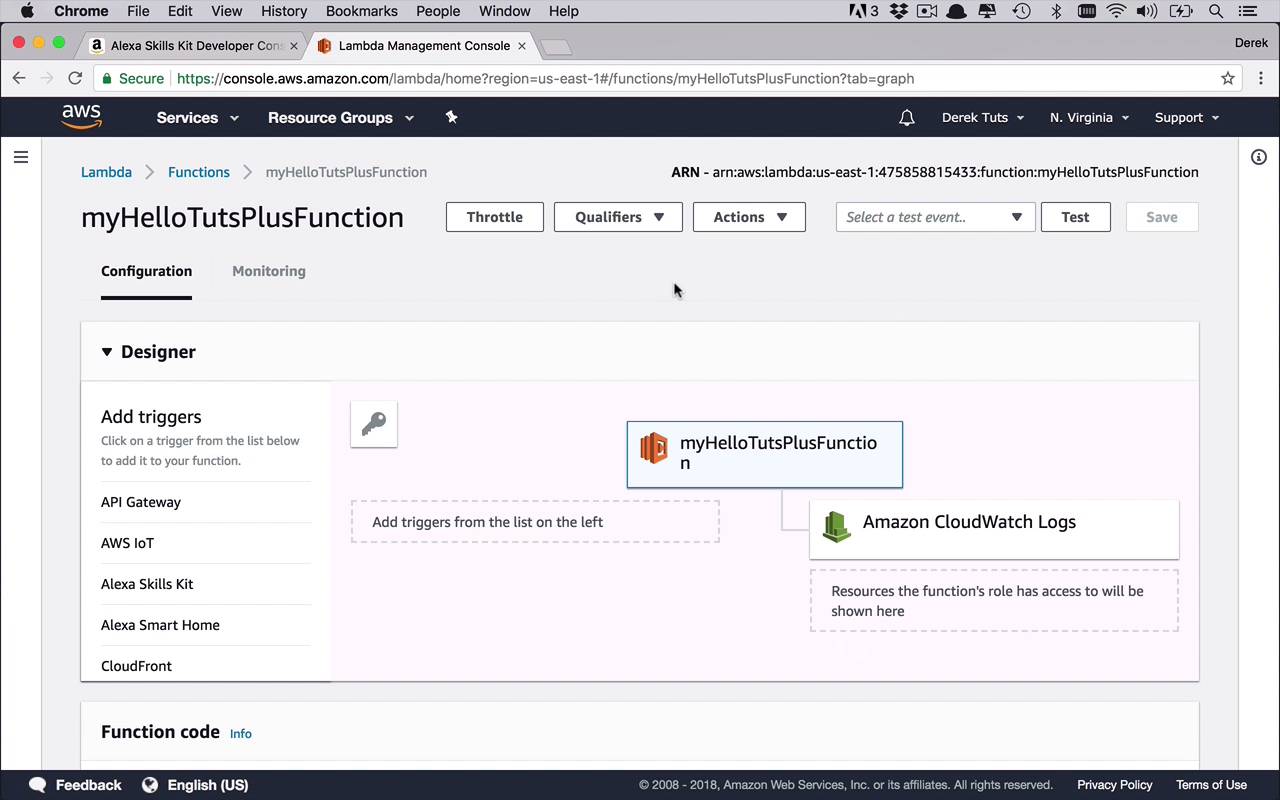Click the Wi-Fi icon in the menu bar
1280x800 pixels.
pos(1116,11)
